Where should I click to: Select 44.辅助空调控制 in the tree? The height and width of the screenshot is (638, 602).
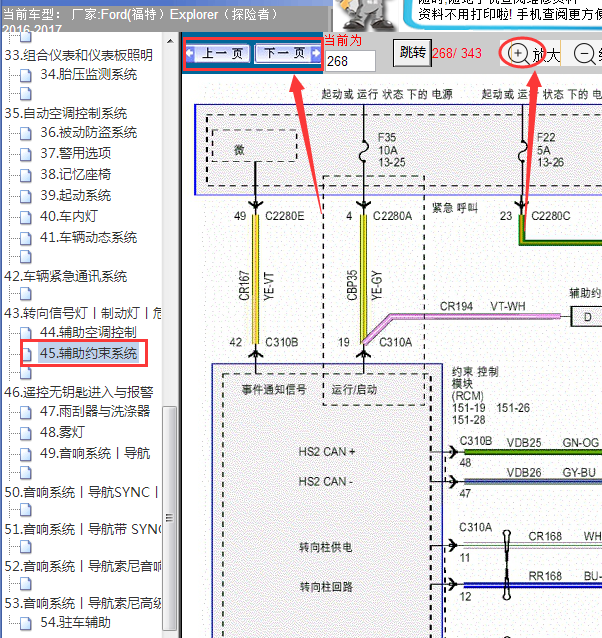88,332
